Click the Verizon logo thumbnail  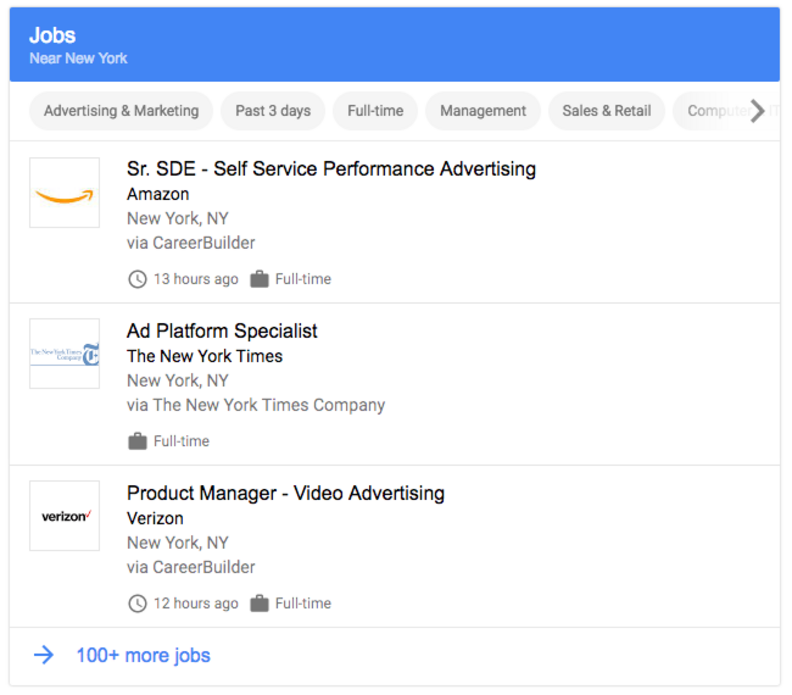[65, 516]
